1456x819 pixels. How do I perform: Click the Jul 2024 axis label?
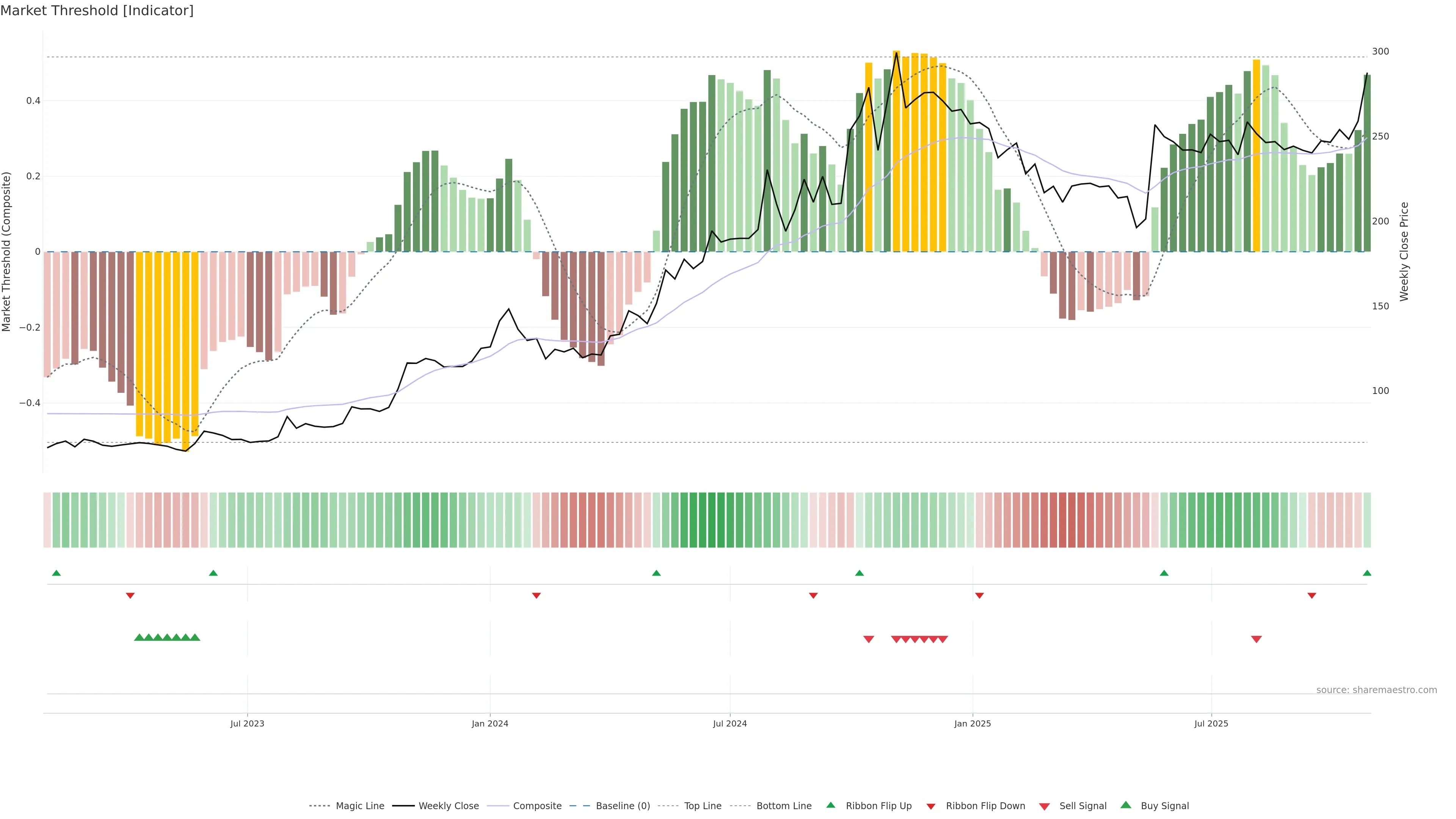pyautogui.click(x=730, y=723)
